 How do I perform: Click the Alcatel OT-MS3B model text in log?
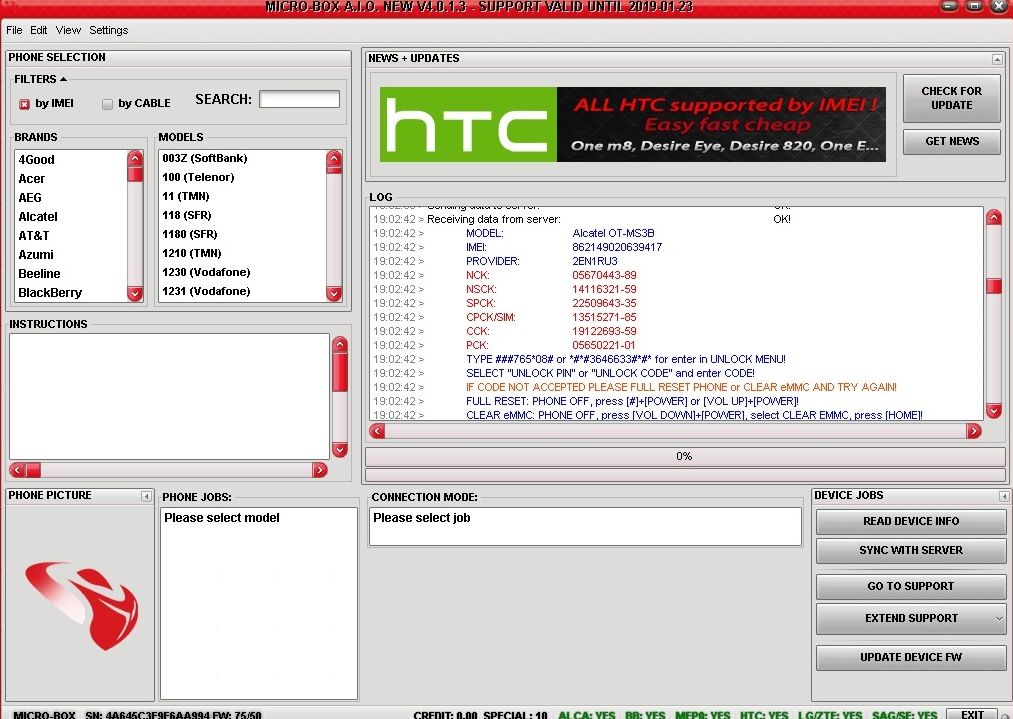(x=613, y=233)
